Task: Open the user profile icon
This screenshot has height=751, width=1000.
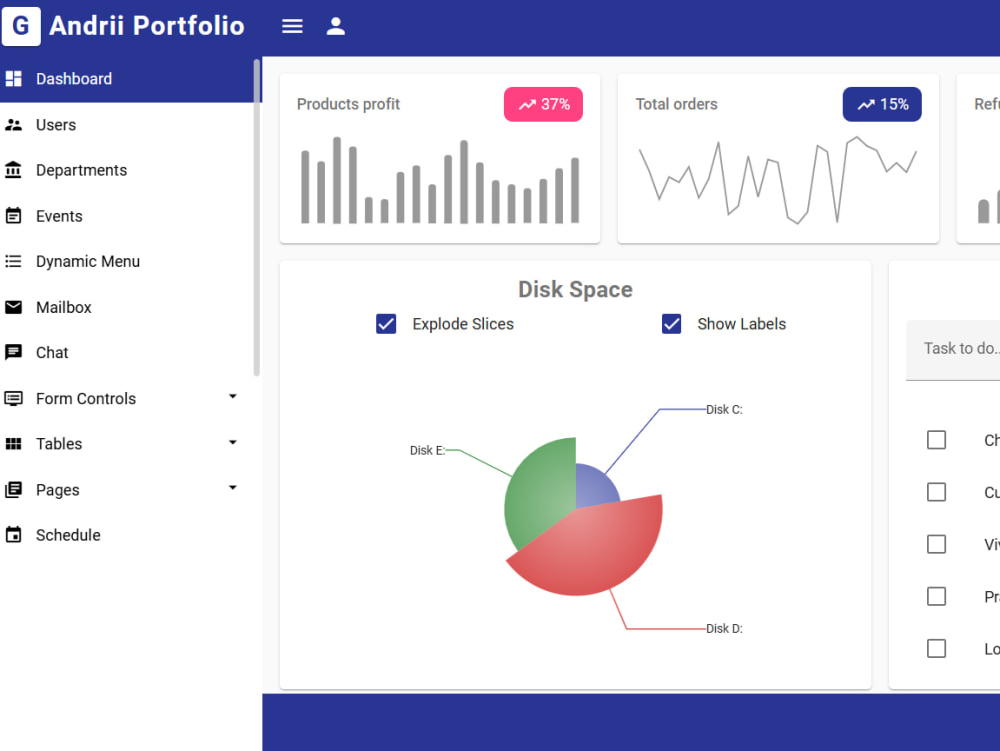Action: tap(335, 26)
